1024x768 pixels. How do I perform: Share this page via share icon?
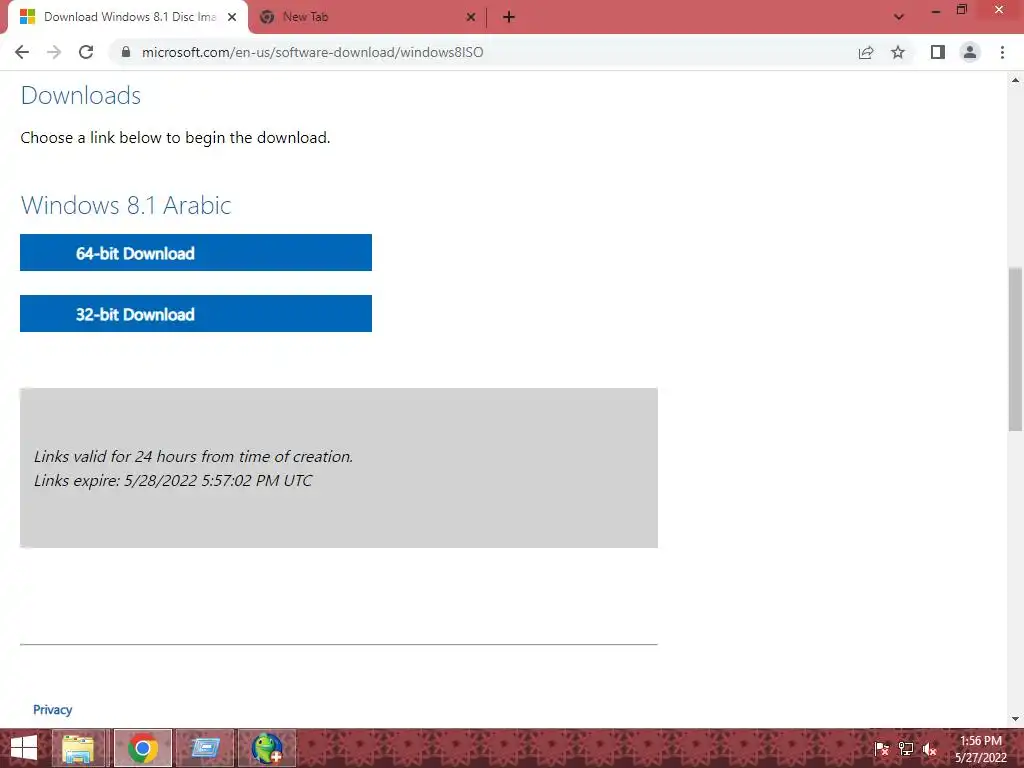(866, 52)
